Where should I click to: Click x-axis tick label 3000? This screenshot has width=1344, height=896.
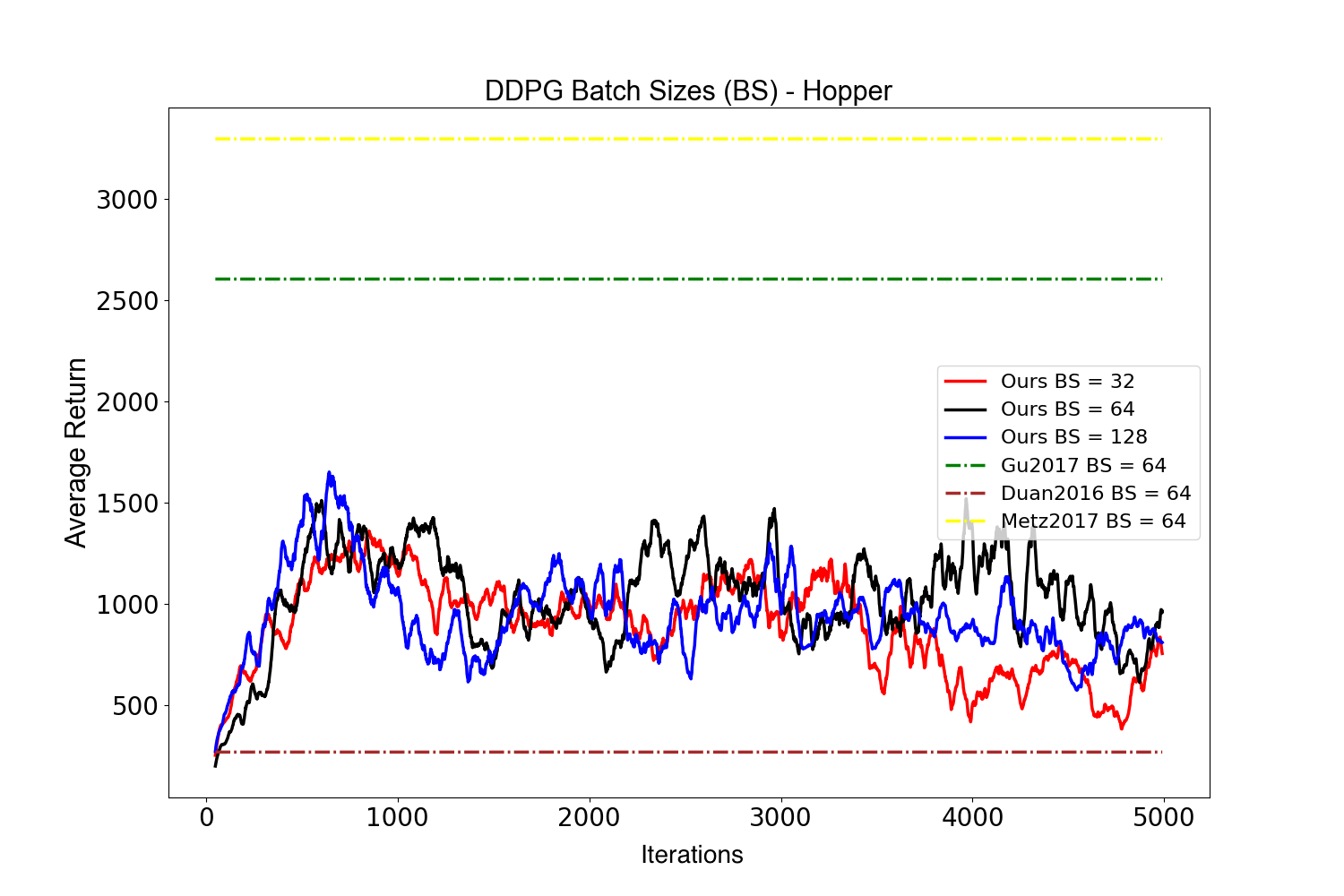781,817
